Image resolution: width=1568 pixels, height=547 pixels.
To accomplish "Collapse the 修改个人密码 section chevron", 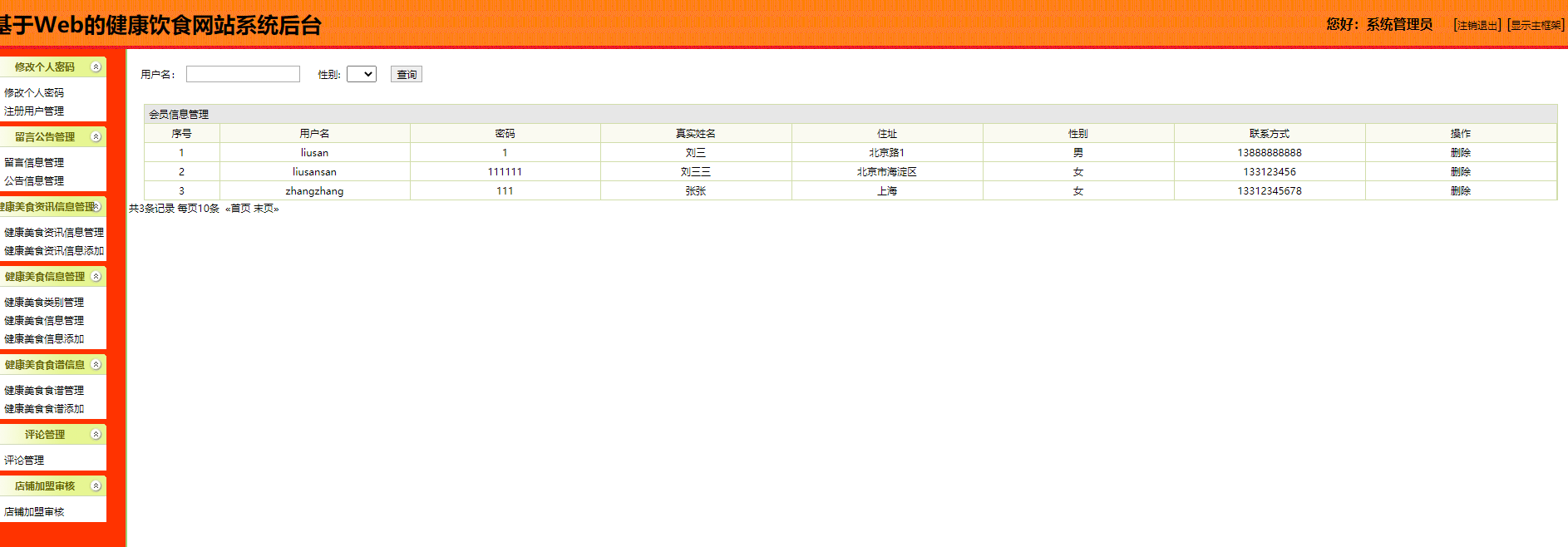I will tap(96, 67).
